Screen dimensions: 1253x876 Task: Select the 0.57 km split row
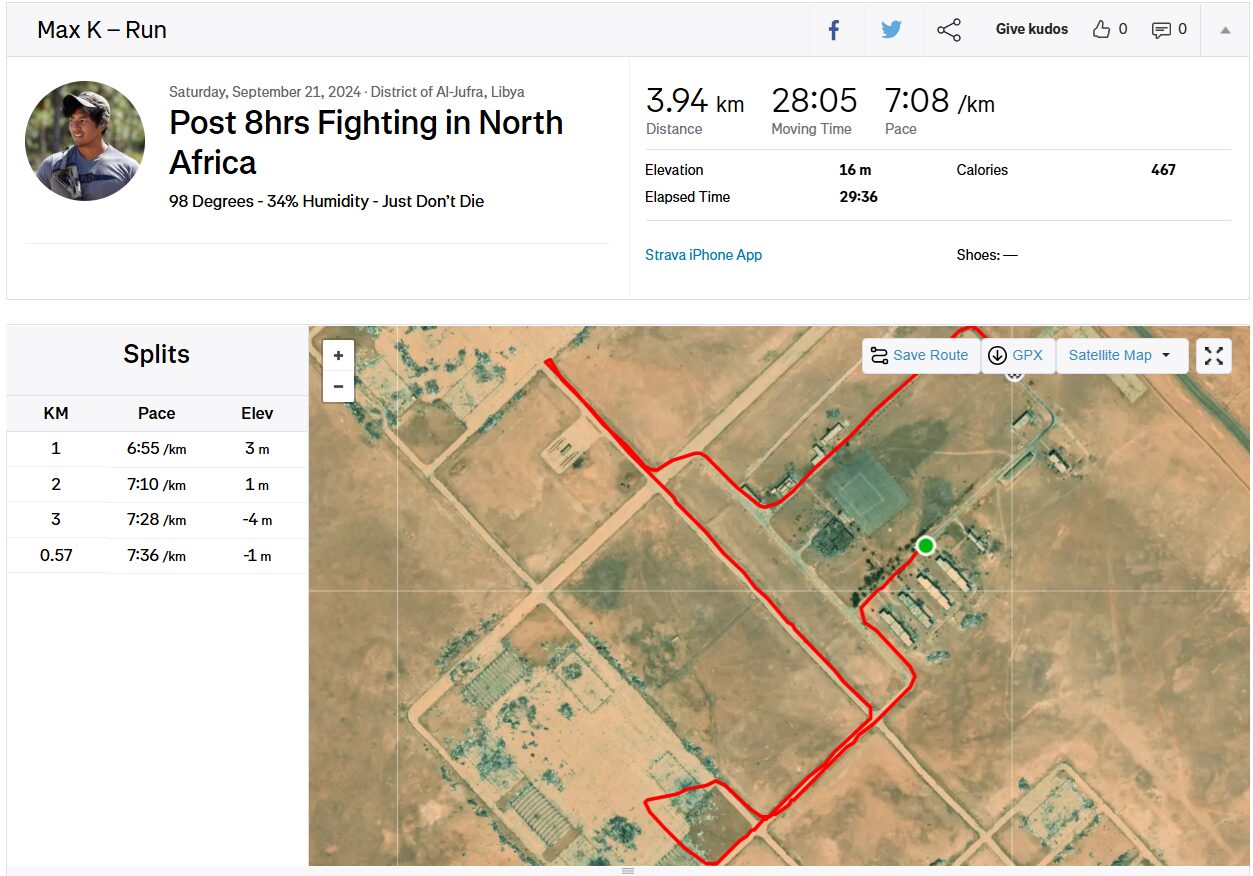(157, 555)
